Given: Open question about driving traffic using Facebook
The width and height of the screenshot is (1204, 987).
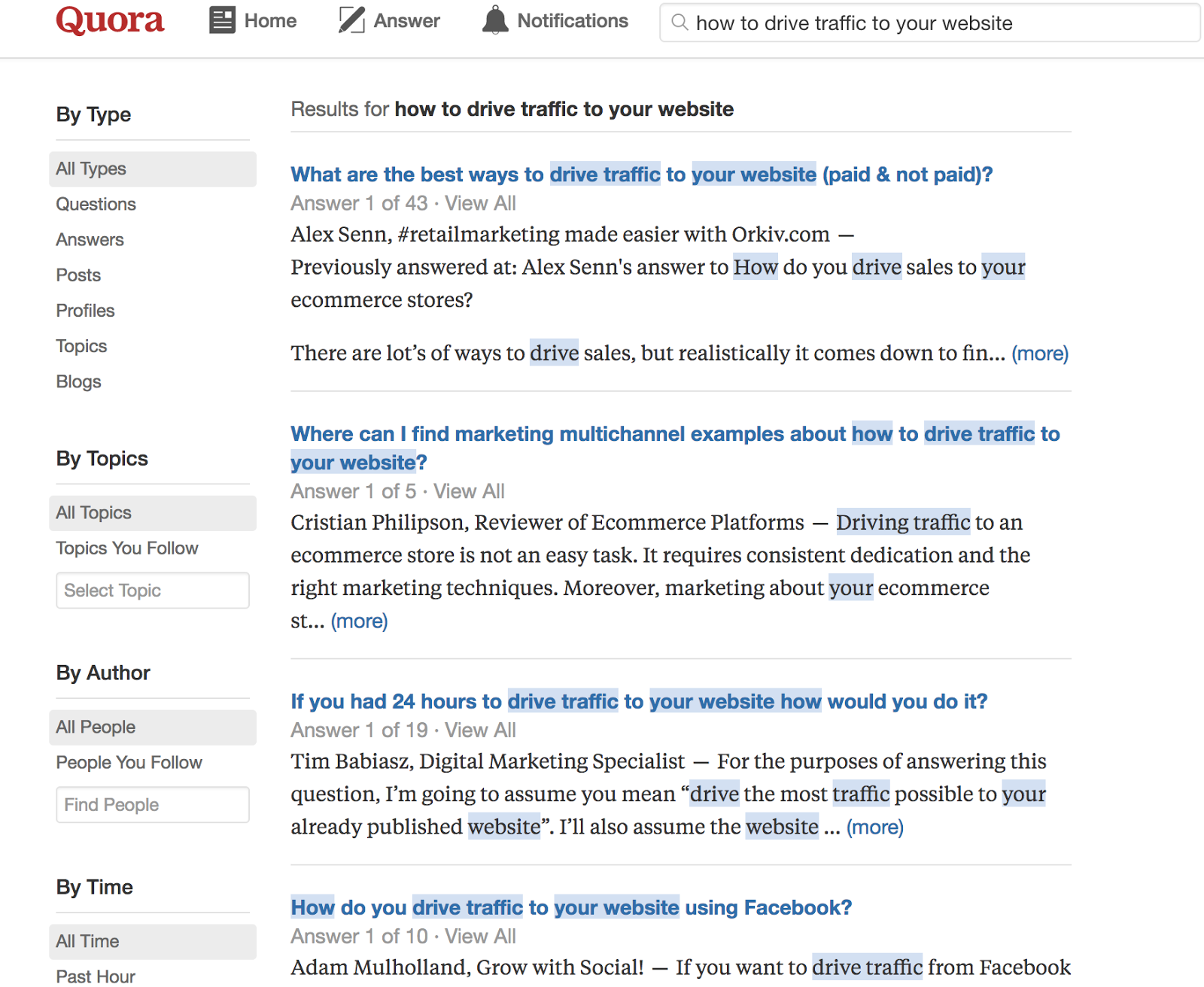Looking at the screenshot, I should click(x=571, y=907).
